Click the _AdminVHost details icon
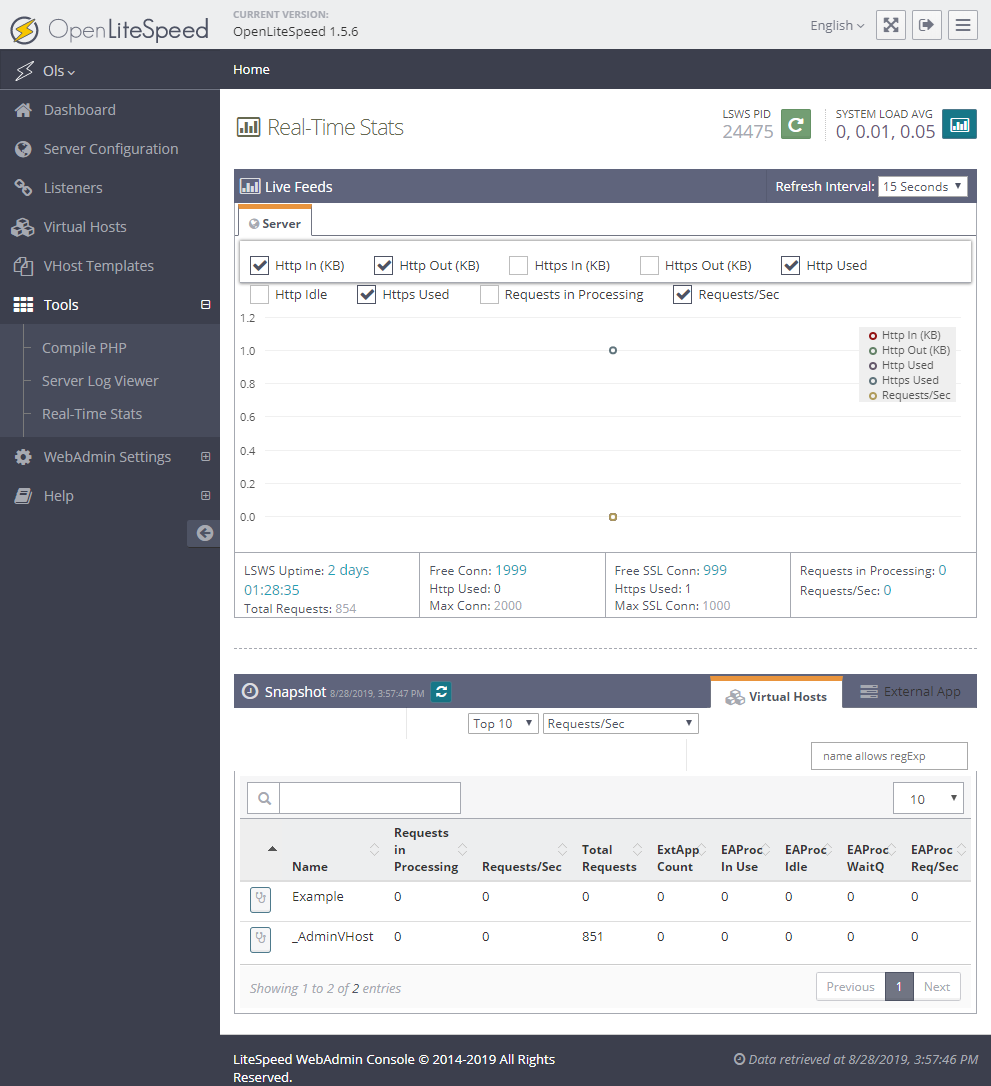The height and width of the screenshot is (1086, 991). click(260, 939)
